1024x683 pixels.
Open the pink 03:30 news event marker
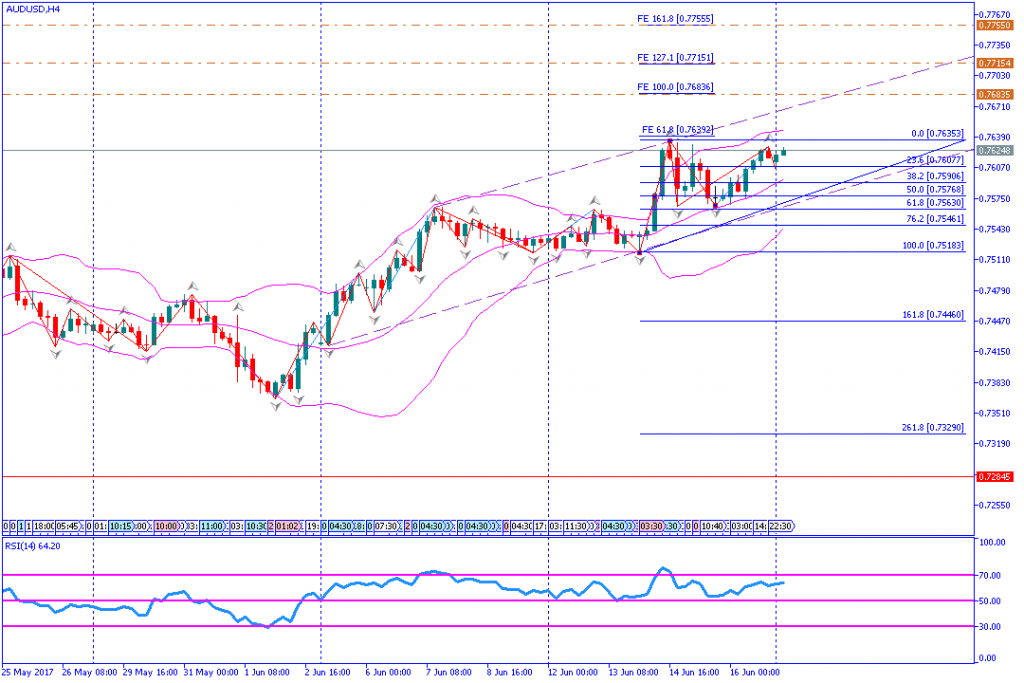tap(652, 526)
